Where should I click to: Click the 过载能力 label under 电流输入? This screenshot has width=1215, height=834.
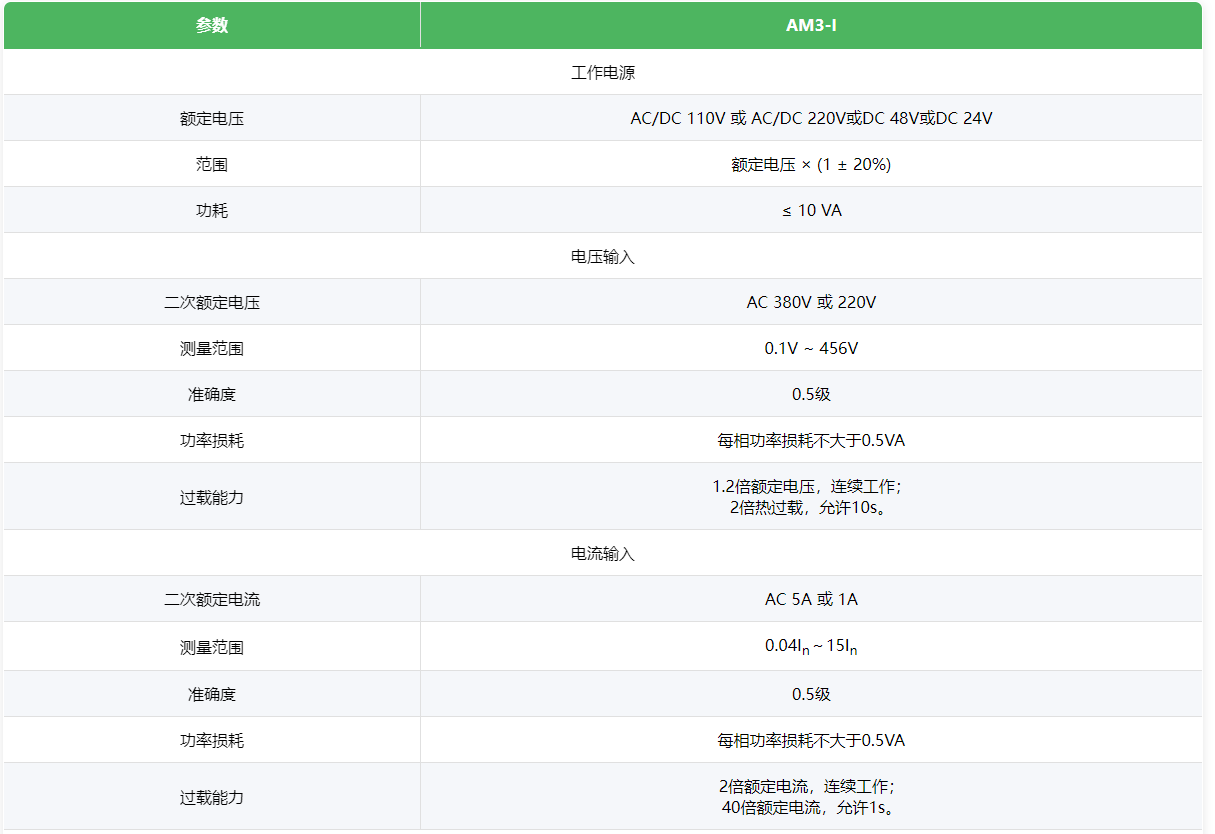pos(212,797)
